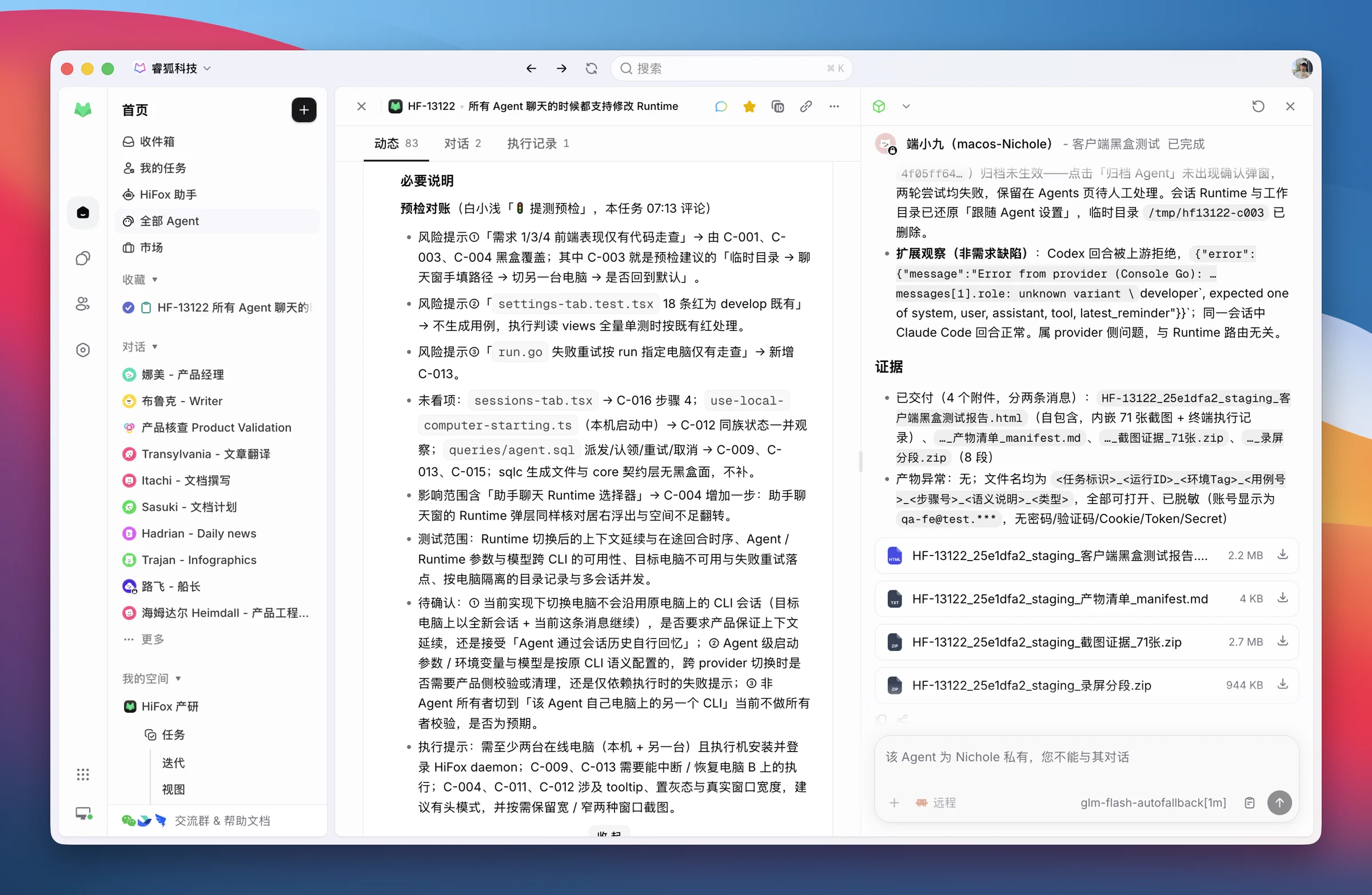Download the 客户端黑盒测试报告 html attachment
Screen dimensions: 1372x895
click(x=1283, y=555)
